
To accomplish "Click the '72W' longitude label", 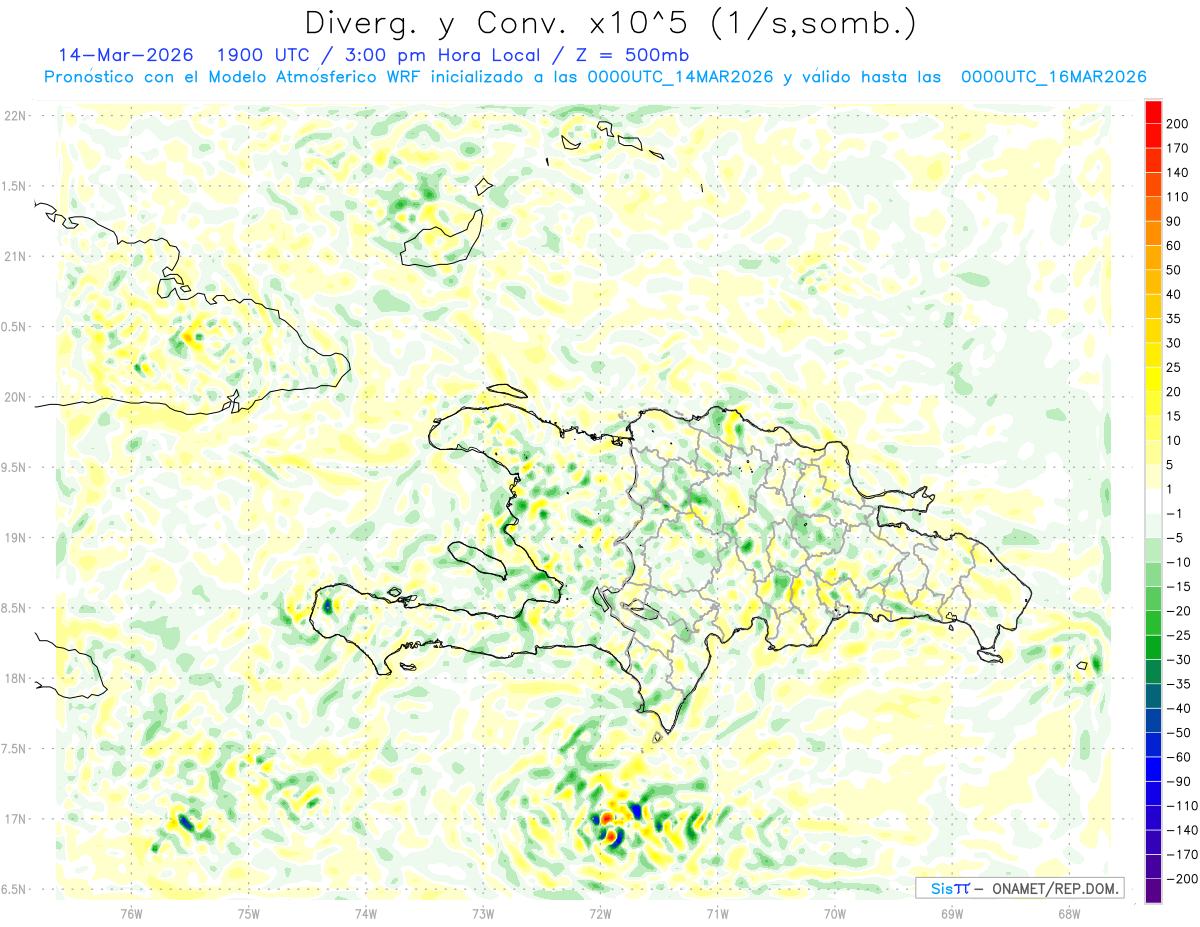I will [x=600, y=913].
